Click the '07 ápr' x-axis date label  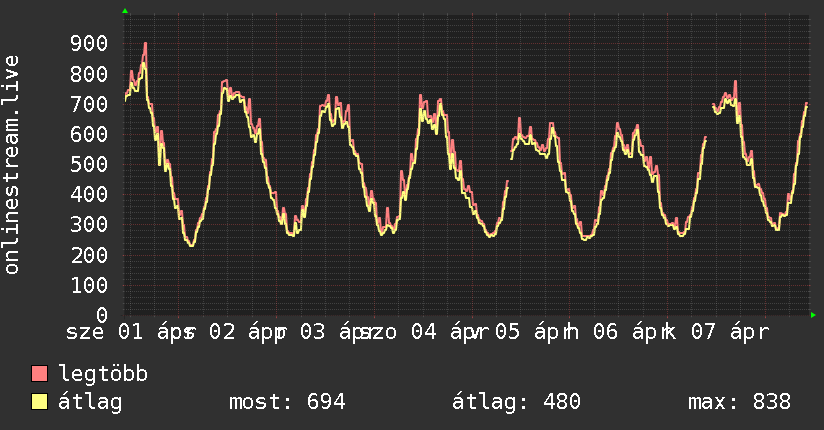pos(730,333)
